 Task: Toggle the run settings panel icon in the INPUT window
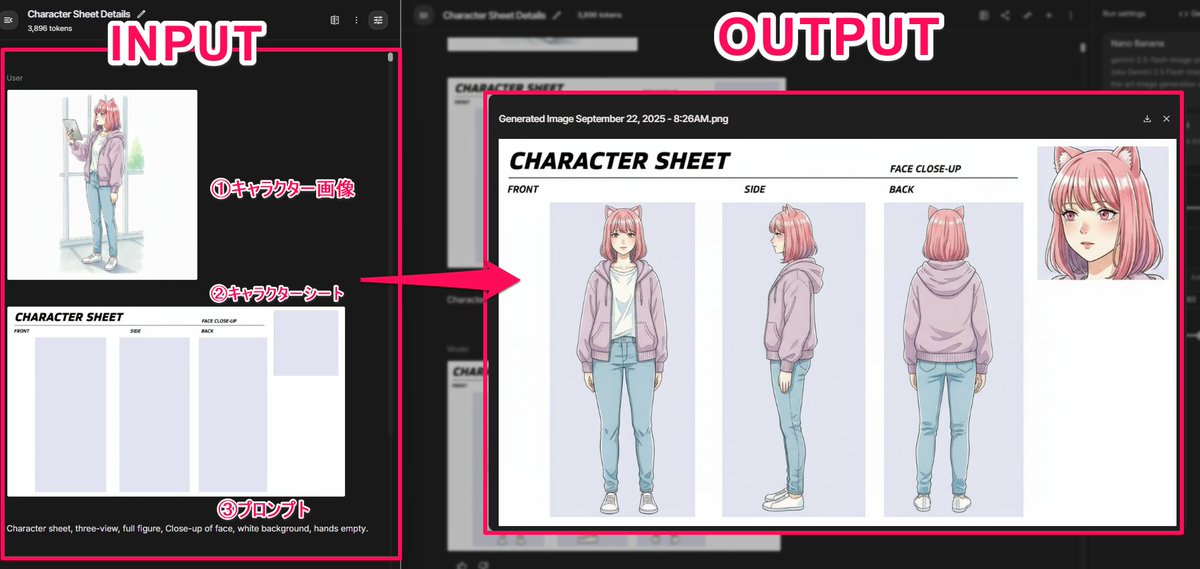click(378, 19)
